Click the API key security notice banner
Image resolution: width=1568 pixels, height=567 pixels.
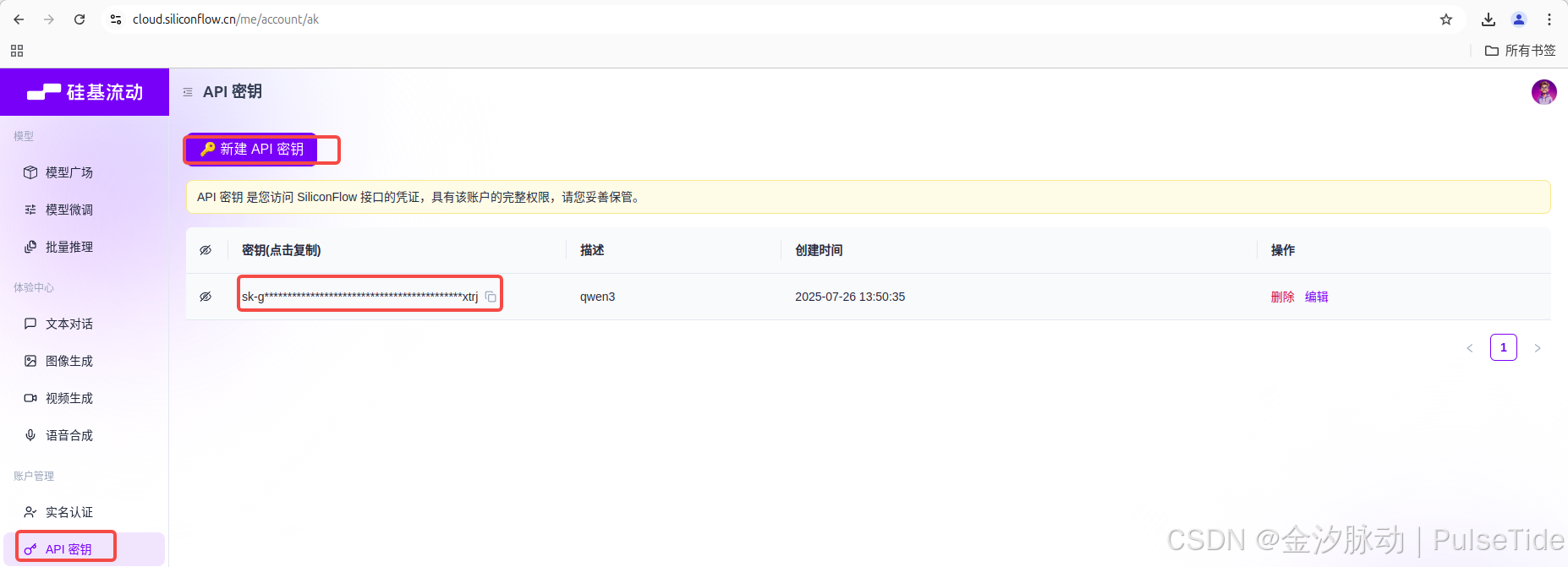tap(868, 197)
